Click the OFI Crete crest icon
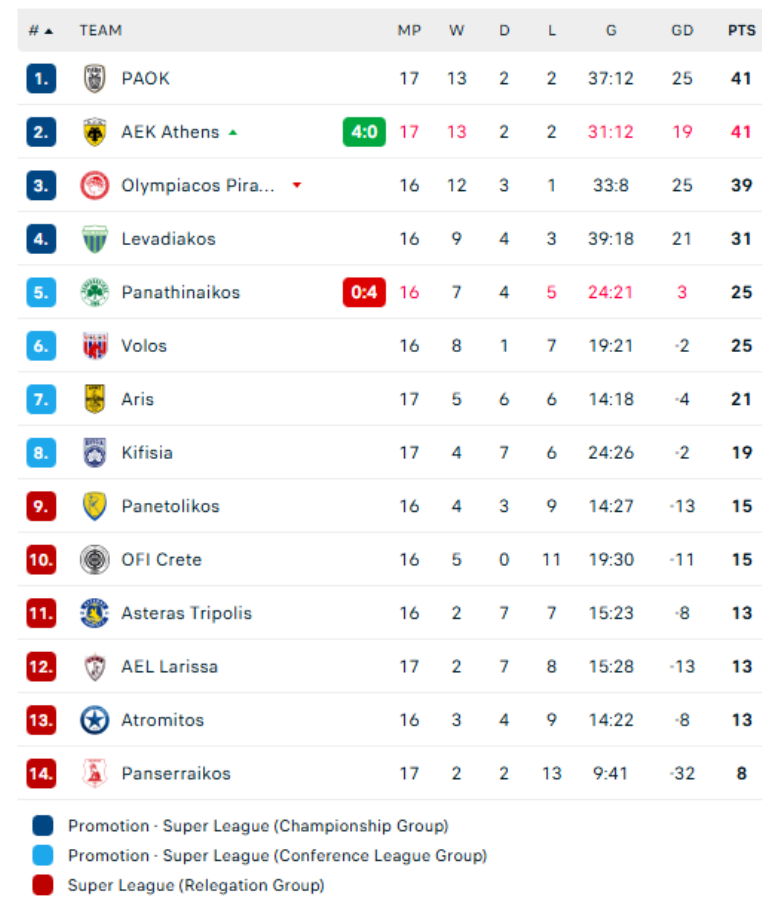 pyautogui.click(x=94, y=559)
